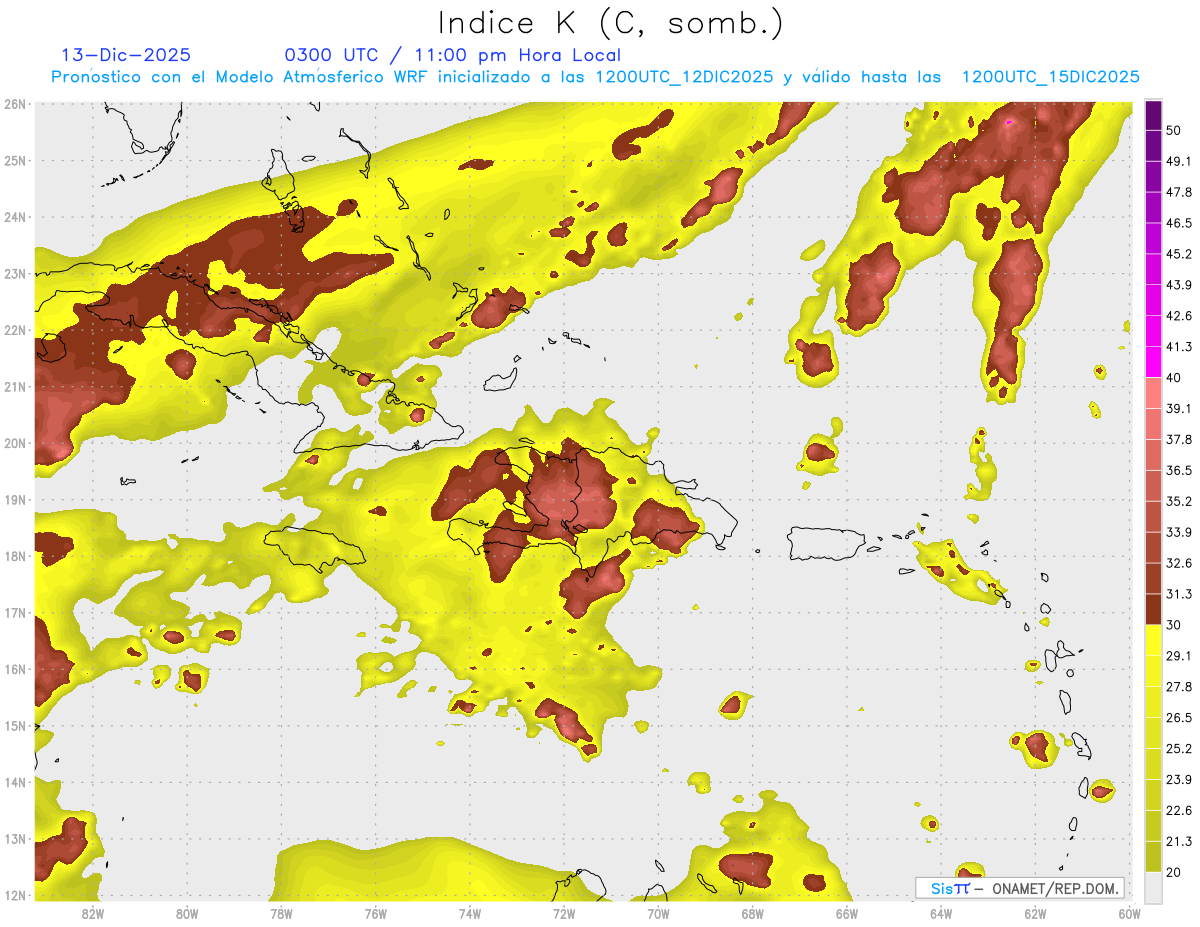The height and width of the screenshot is (927, 1200).
Task: Click the longitude label "82W"
Action: (x=92, y=913)
